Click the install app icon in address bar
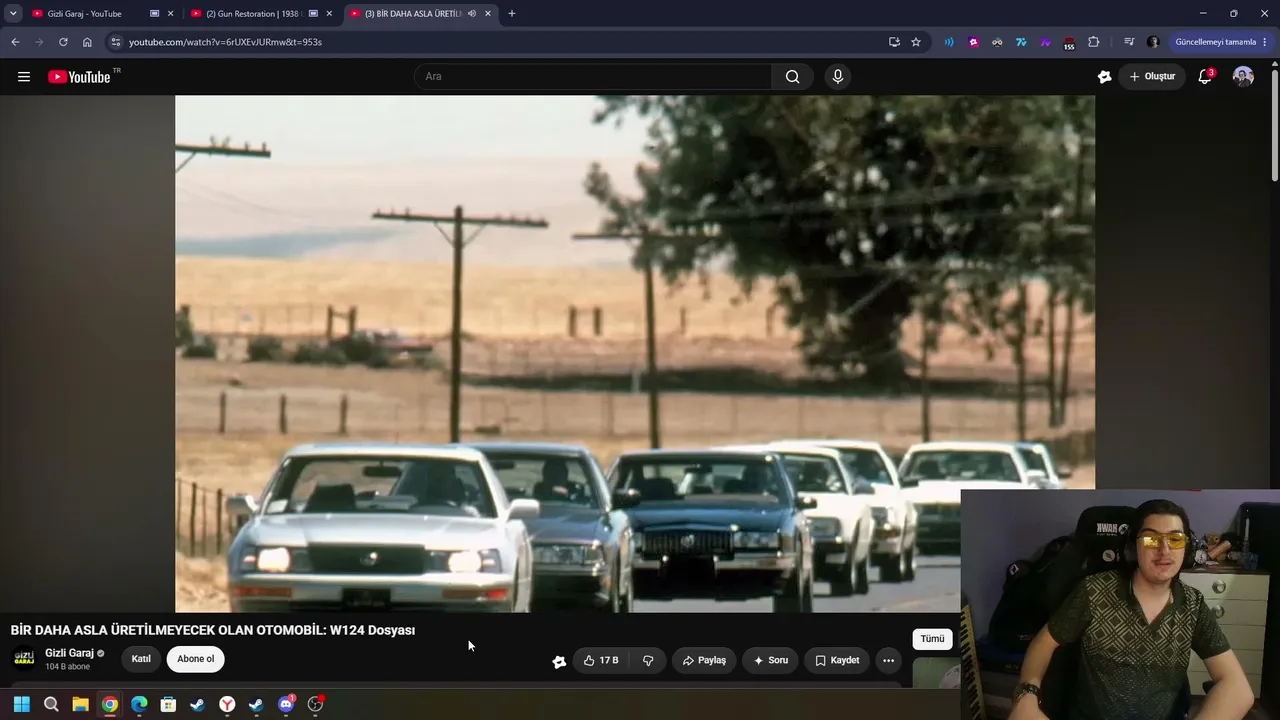Image resolution: width=1280 pixels, height=720 pixels. pos(894,42)
